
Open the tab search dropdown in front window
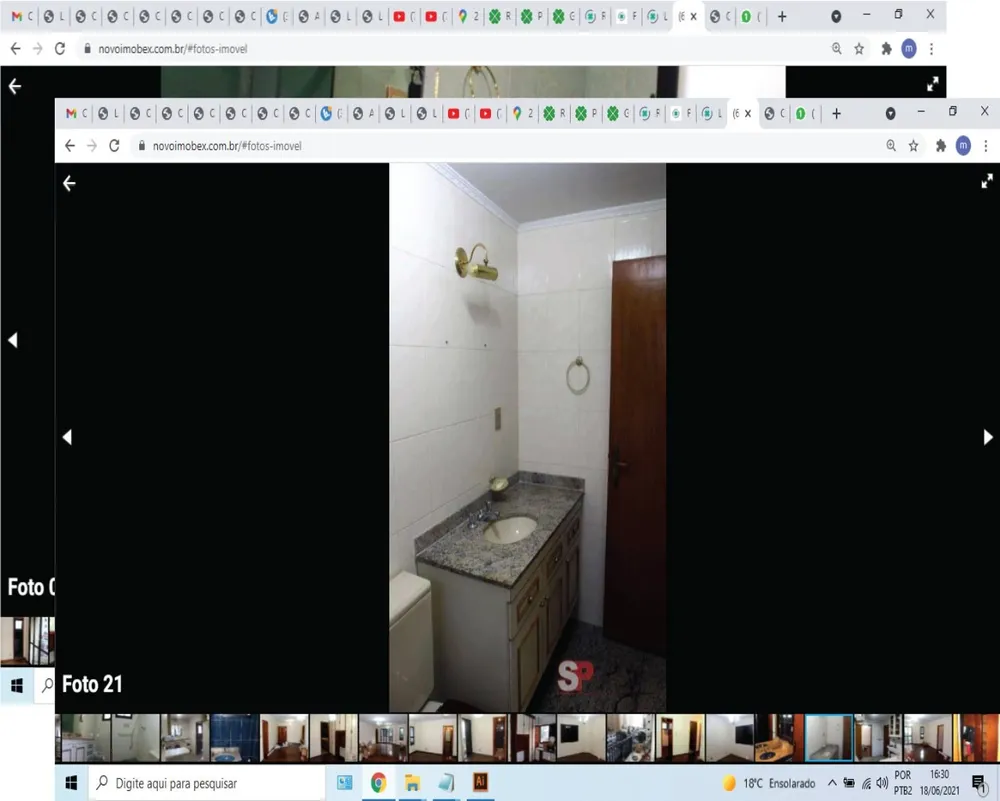[x=890, y=114]
